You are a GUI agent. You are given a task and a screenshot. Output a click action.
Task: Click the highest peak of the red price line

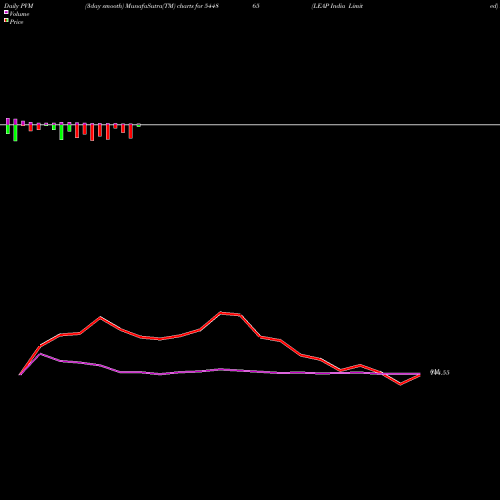point(221,313)
